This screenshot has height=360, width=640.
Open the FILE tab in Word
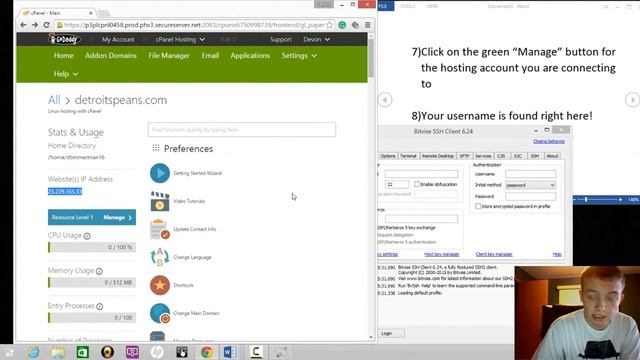tap(384, 6)
